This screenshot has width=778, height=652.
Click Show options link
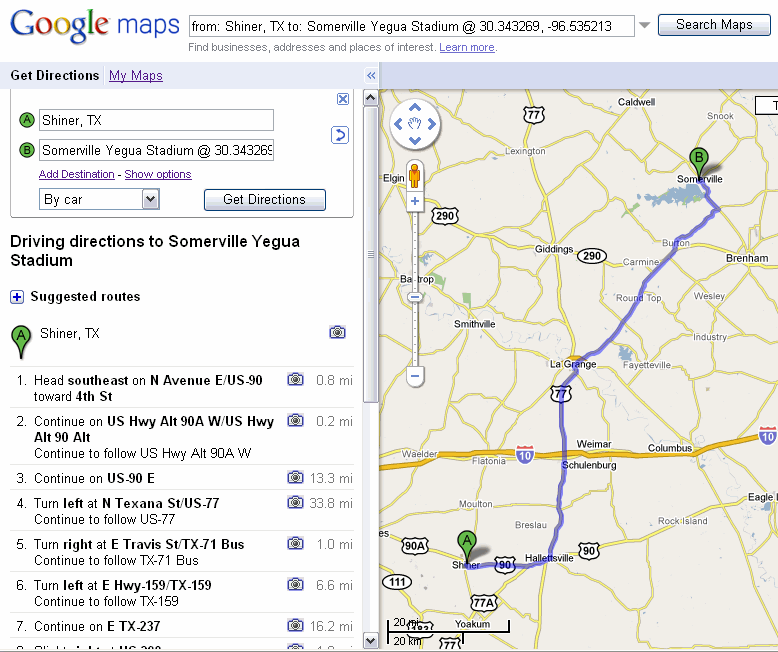pyautogui.click(x=158, y=174)
